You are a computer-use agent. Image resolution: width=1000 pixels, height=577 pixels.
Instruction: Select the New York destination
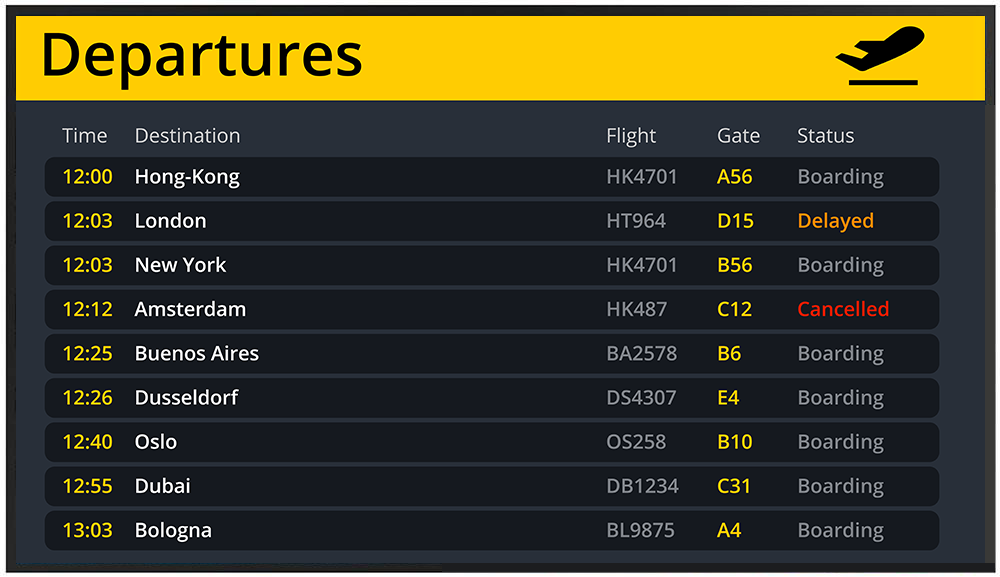coord(180,265)
